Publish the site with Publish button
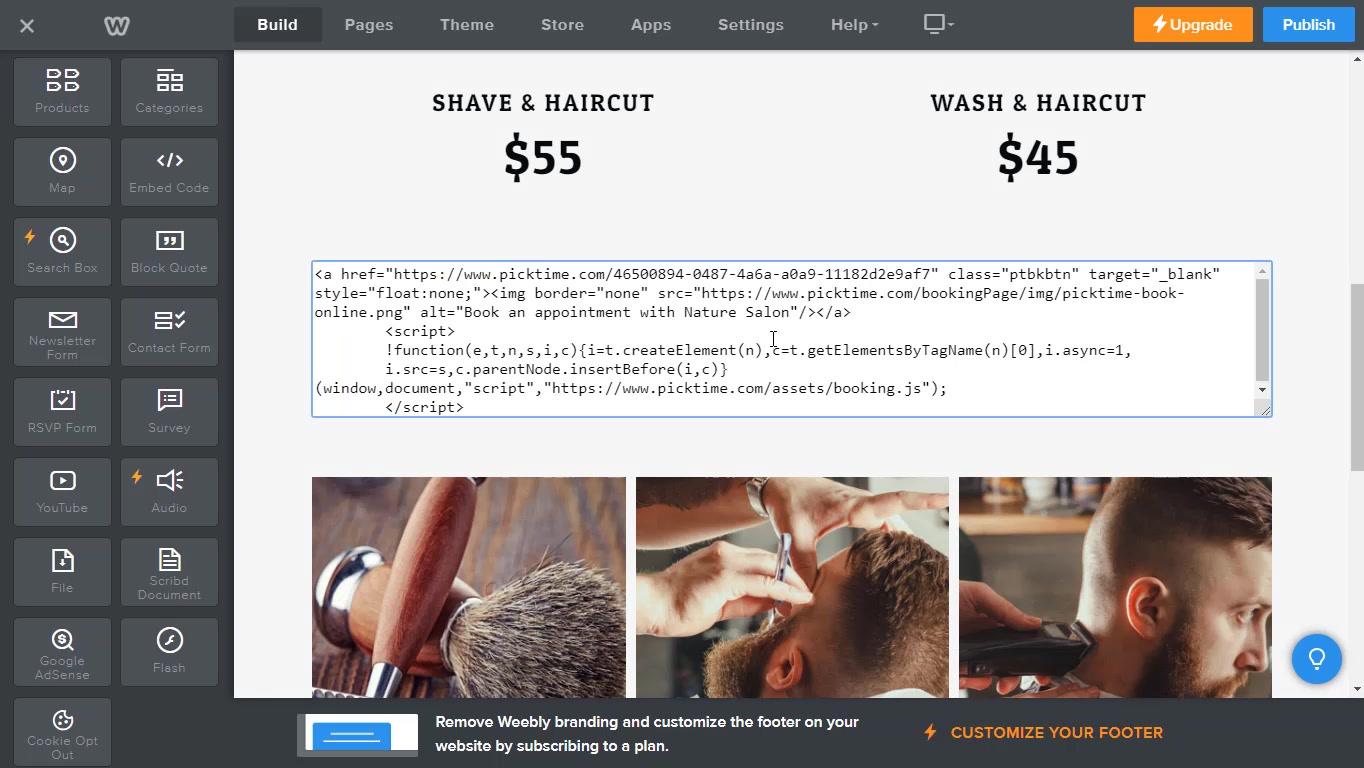Screen dimensions: 1364x768 1308,25
